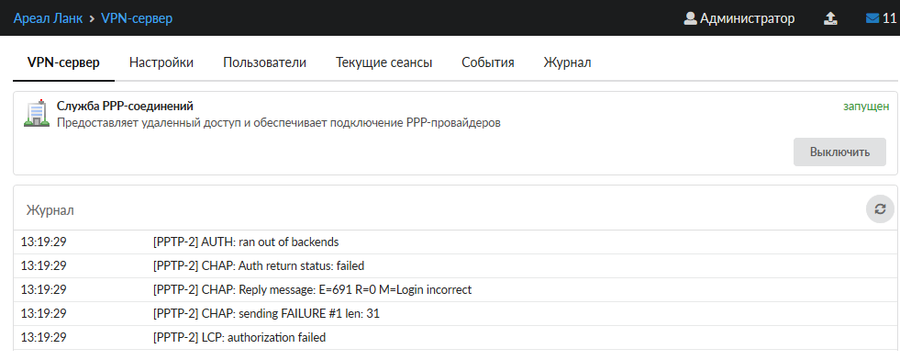The width and height of the screenshot is (900, 360).
Task: Click the PPP service building icon
Action: (x=36, y=113)
